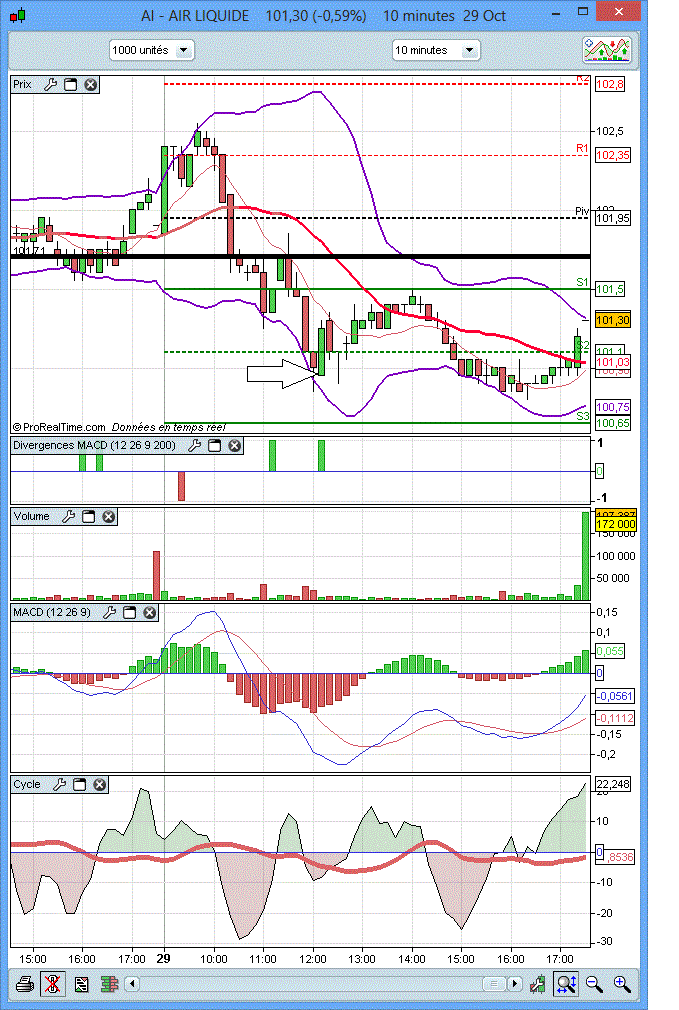The width and height of the screenshot is (679, 1010).
Task: Maximize the Divergences MACD panel
Action: [x=215, y=445]
